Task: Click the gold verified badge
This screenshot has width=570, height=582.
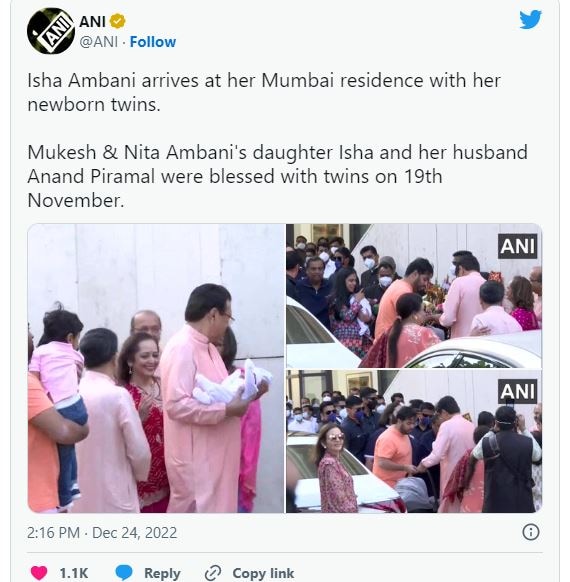Action: pyautogui.click(x=118, y=21)
